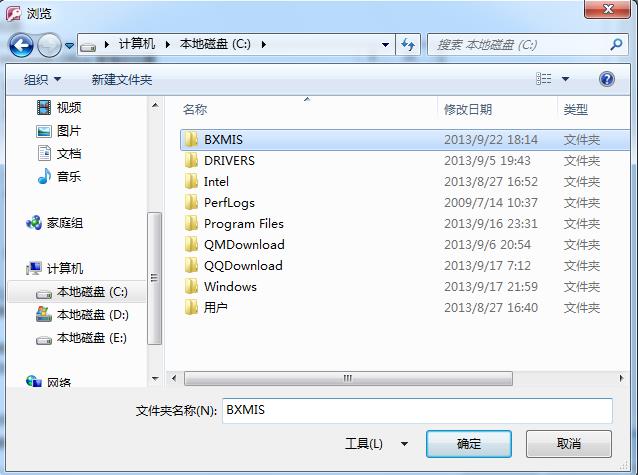
Task: Open the blue Help question mark icon
Action: [x=607, y=79]
